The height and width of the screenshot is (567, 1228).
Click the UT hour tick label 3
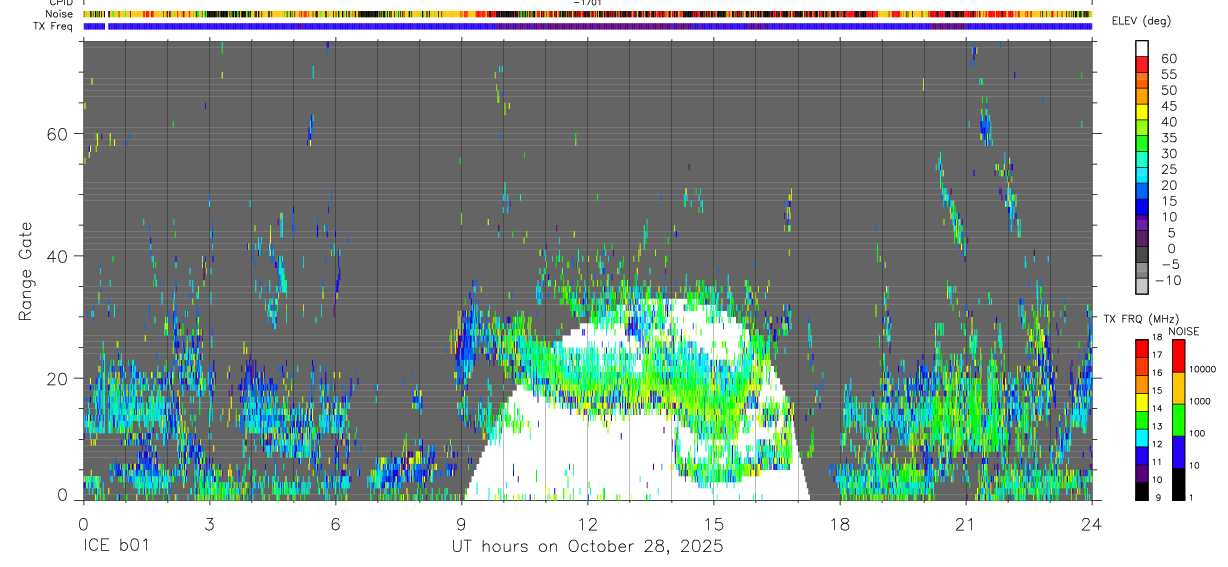[x=209, y=523]
